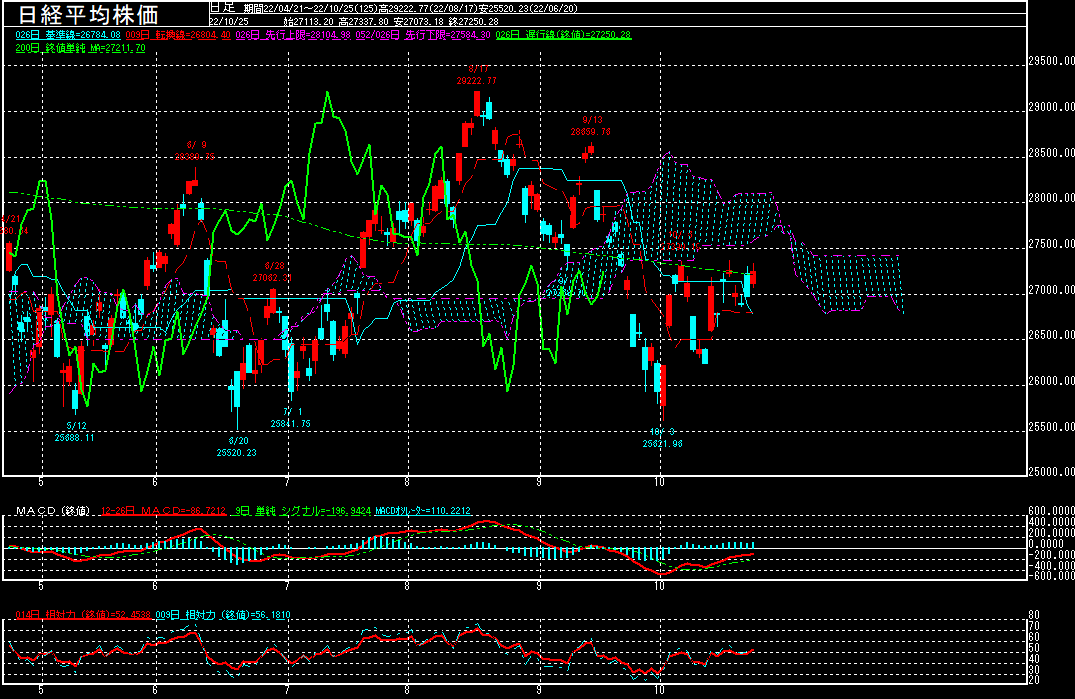Select the 009日 相対力 (終値)=56.1810 legend
This screenshot has width=1075, height=699.
(223, 615)
